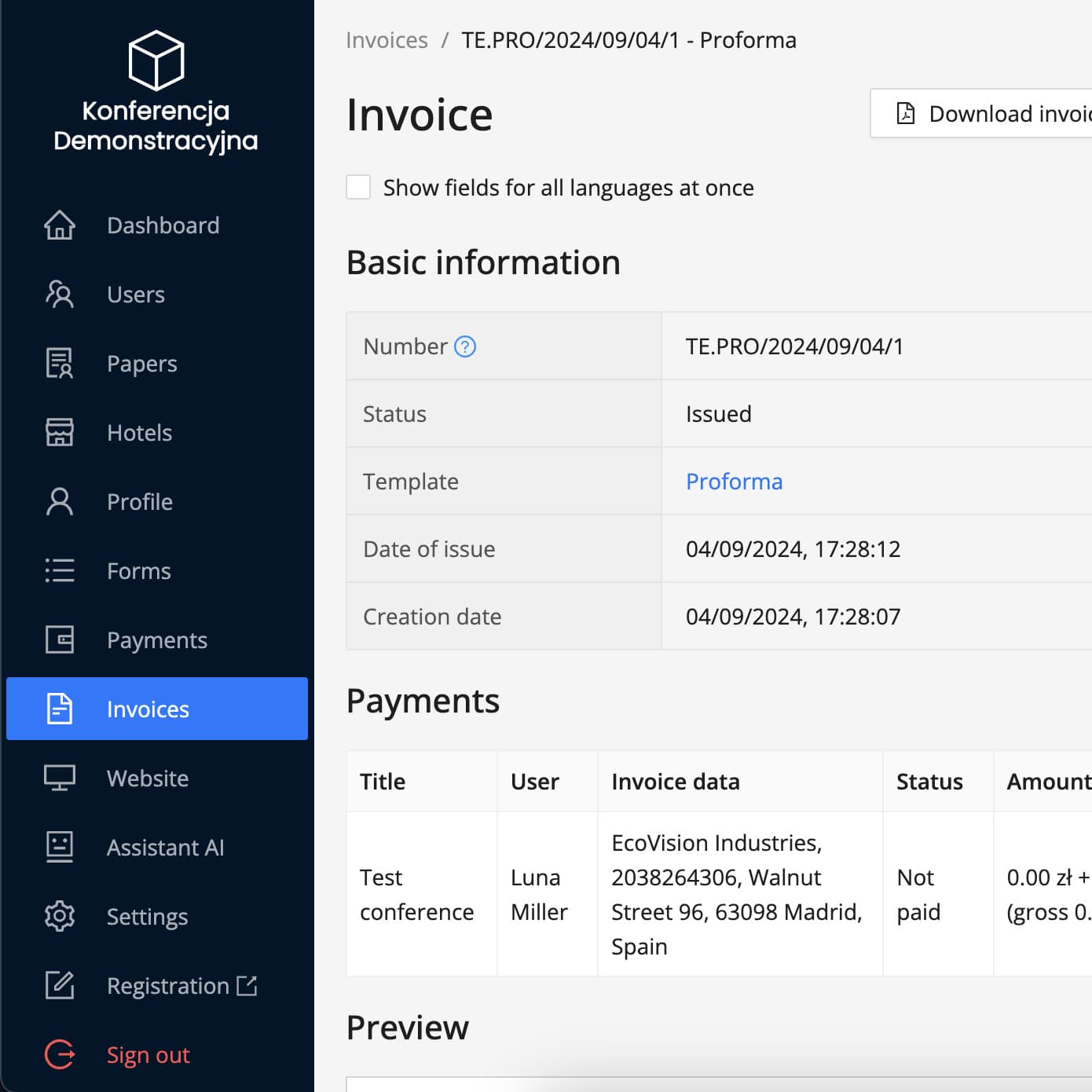Click the external link icon beside Registration
This screenshot has width=1092, height=1092.
247,985
